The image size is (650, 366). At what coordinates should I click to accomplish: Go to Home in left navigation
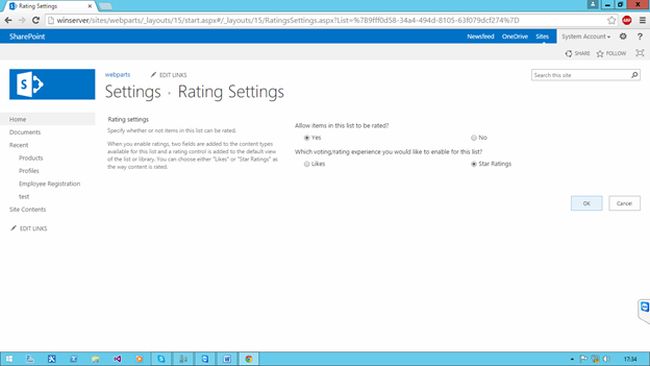click(18, 119)
